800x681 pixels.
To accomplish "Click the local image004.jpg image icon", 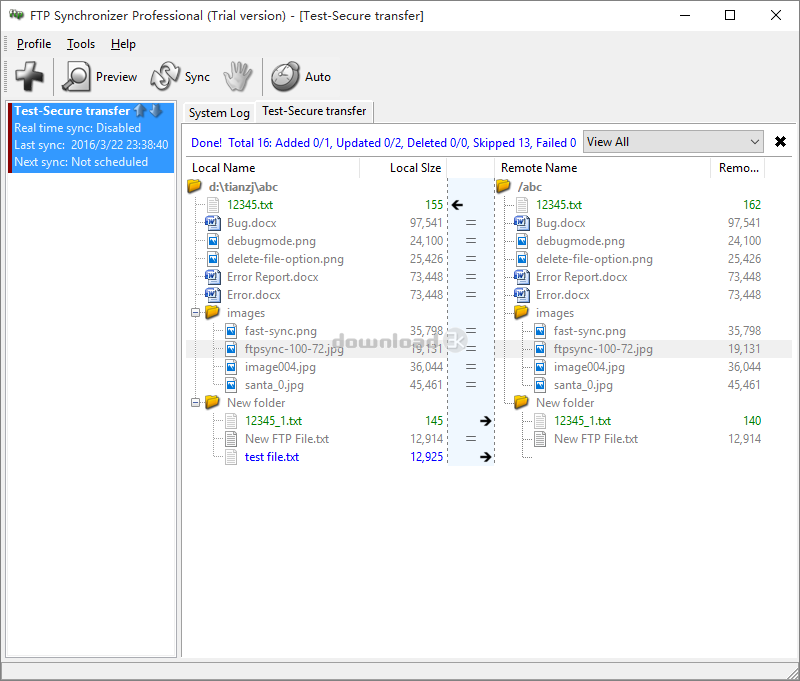I will pyautogui.click(x=231, y=367).
